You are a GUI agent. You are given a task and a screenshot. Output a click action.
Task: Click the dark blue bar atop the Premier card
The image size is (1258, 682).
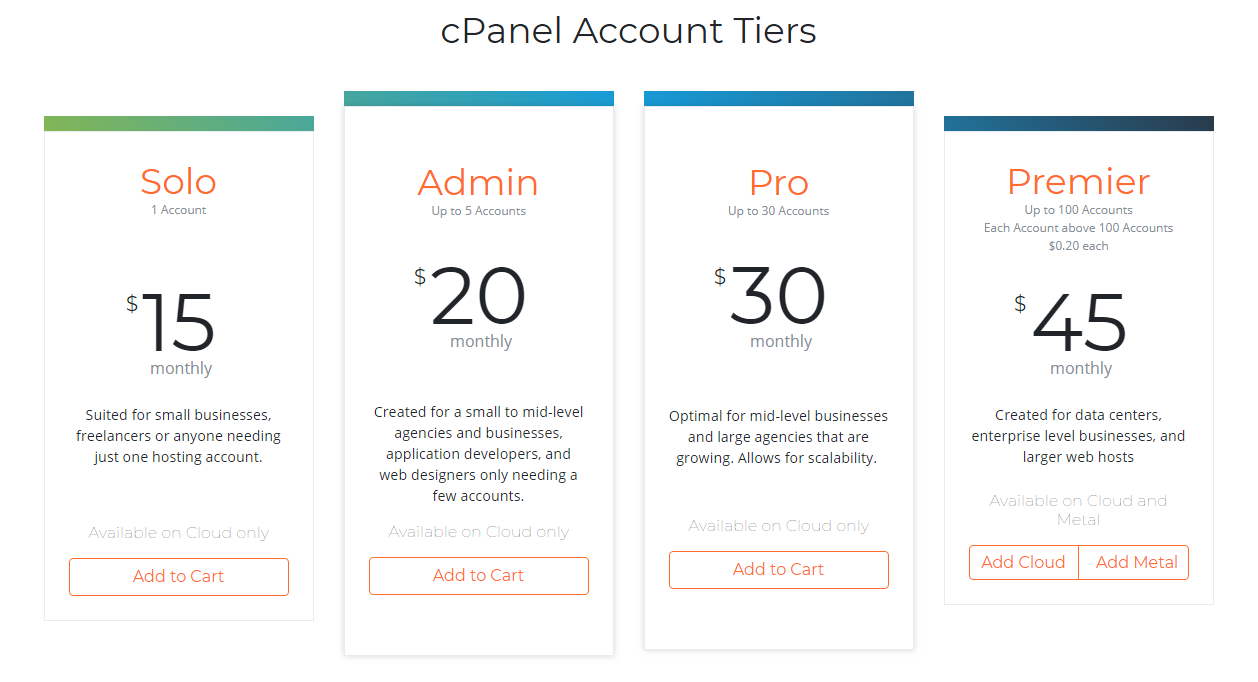coord(1079,123)
